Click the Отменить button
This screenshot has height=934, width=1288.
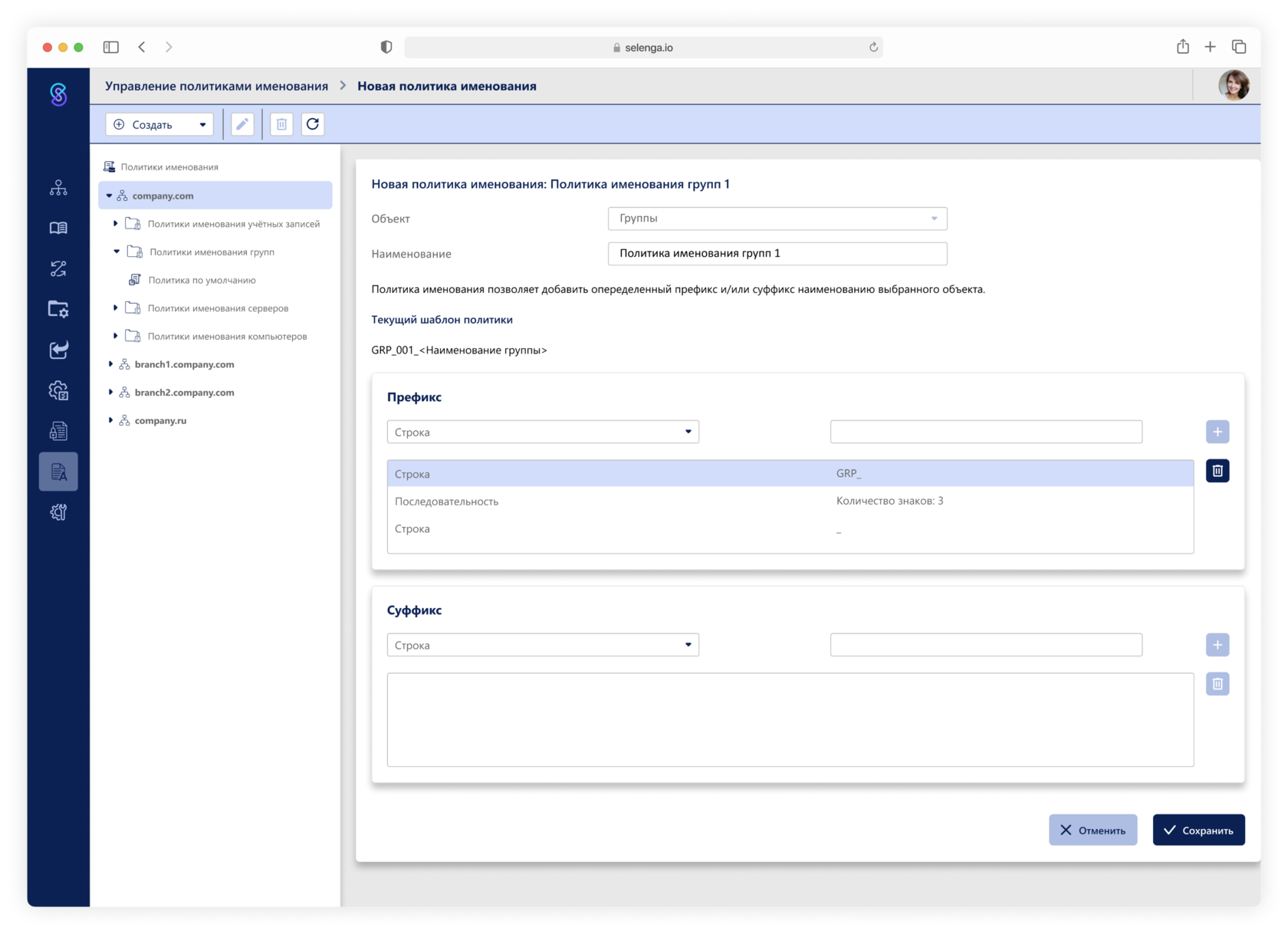coord(1092,830)
